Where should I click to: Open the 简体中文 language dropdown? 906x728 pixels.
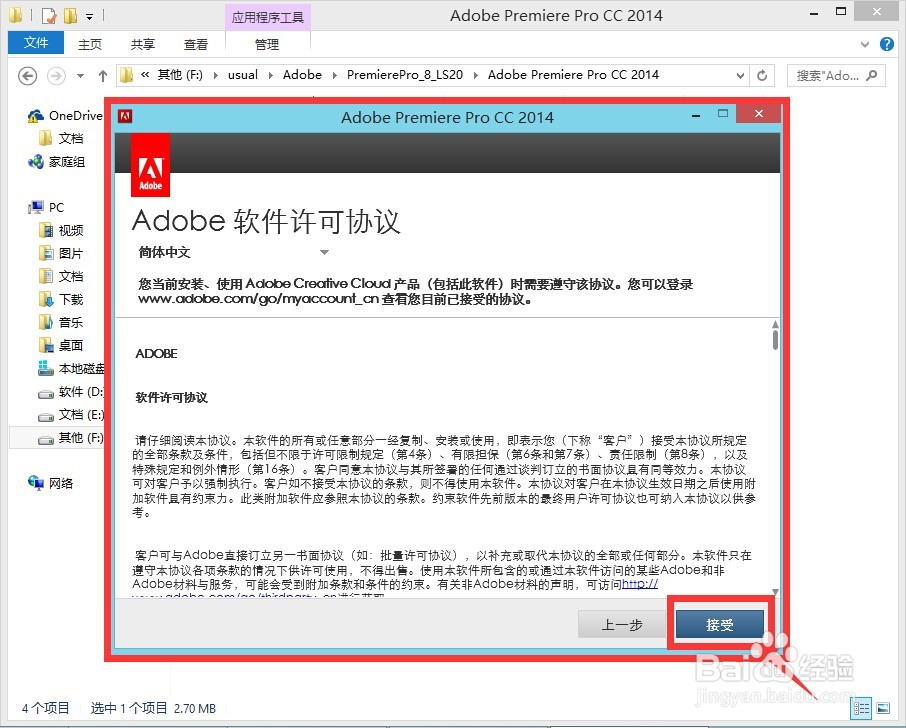pyautogui.click(x=323, y=252)
